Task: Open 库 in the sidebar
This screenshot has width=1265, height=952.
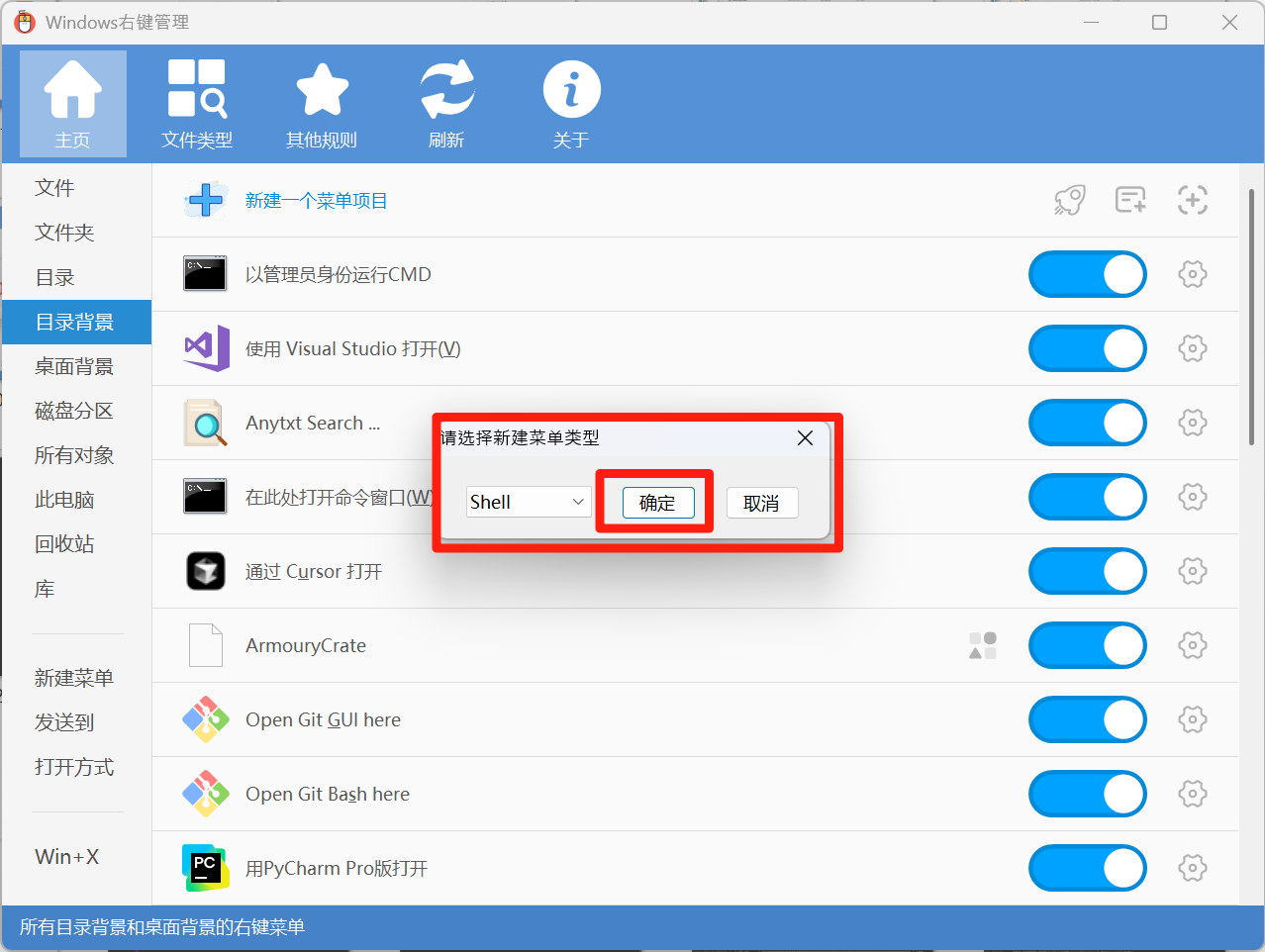Action: point(45,589)
